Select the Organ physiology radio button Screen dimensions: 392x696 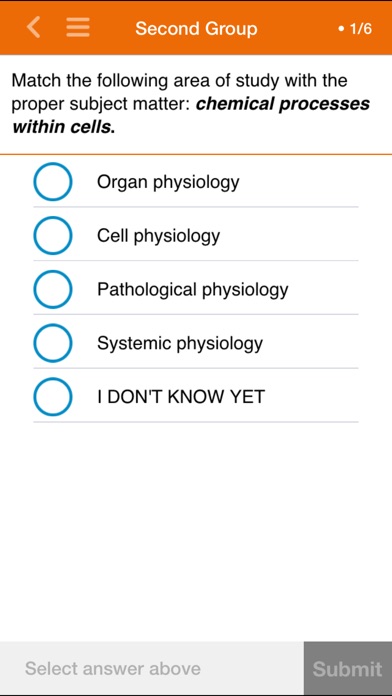pyautogui.click(x=53, y=182)
